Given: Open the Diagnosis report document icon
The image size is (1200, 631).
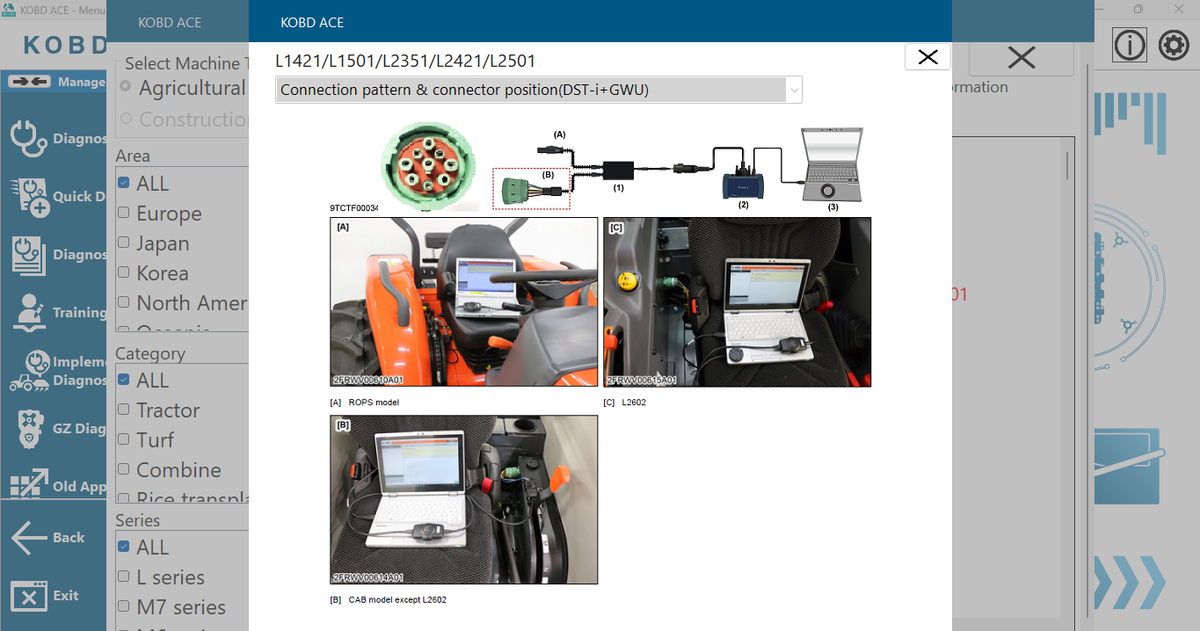Looking at the screenshot, I should [x=28, y=254].
